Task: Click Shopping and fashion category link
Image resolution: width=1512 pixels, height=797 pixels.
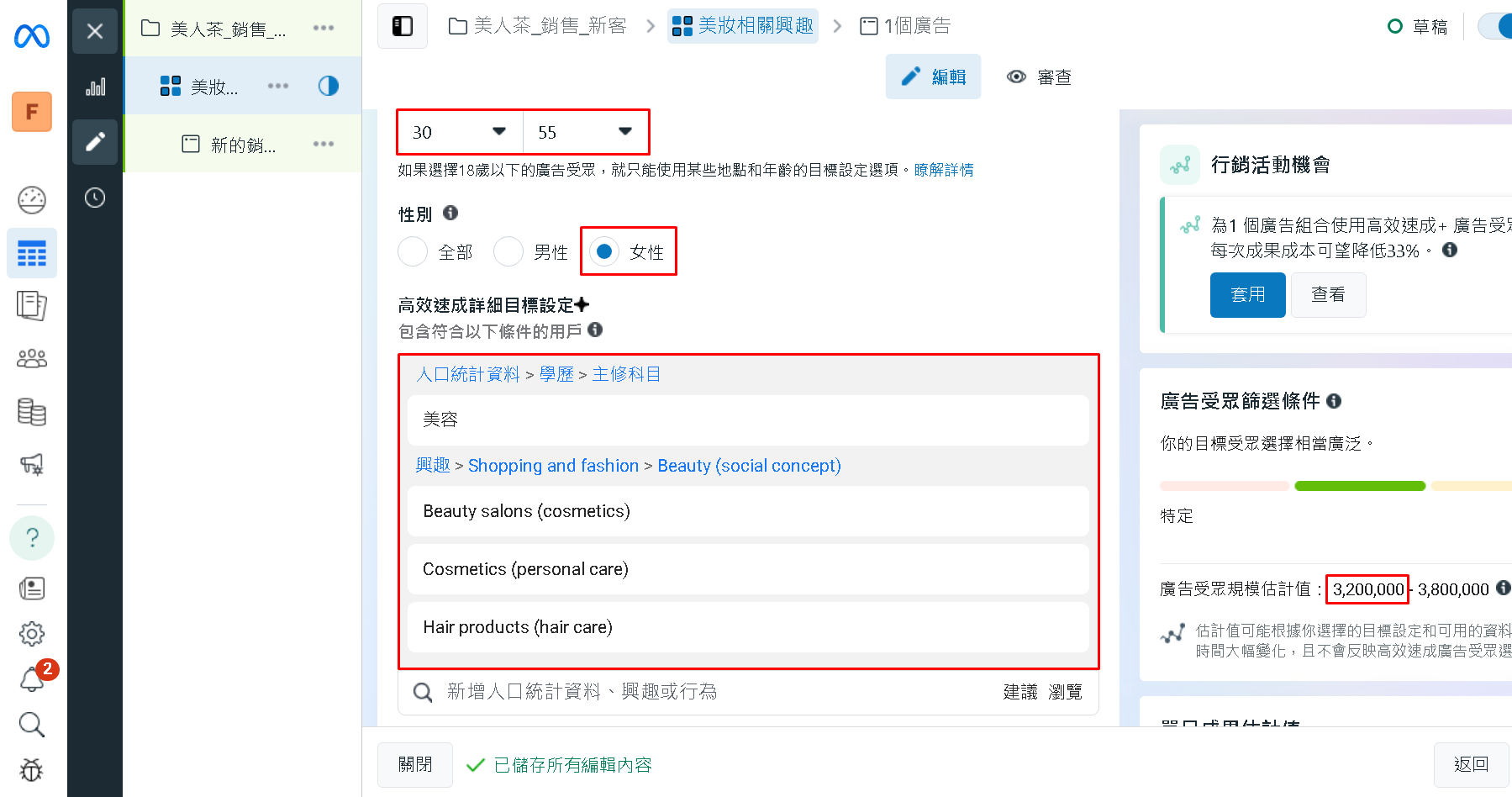Action: pyautogui.click(x=553, y=465)
